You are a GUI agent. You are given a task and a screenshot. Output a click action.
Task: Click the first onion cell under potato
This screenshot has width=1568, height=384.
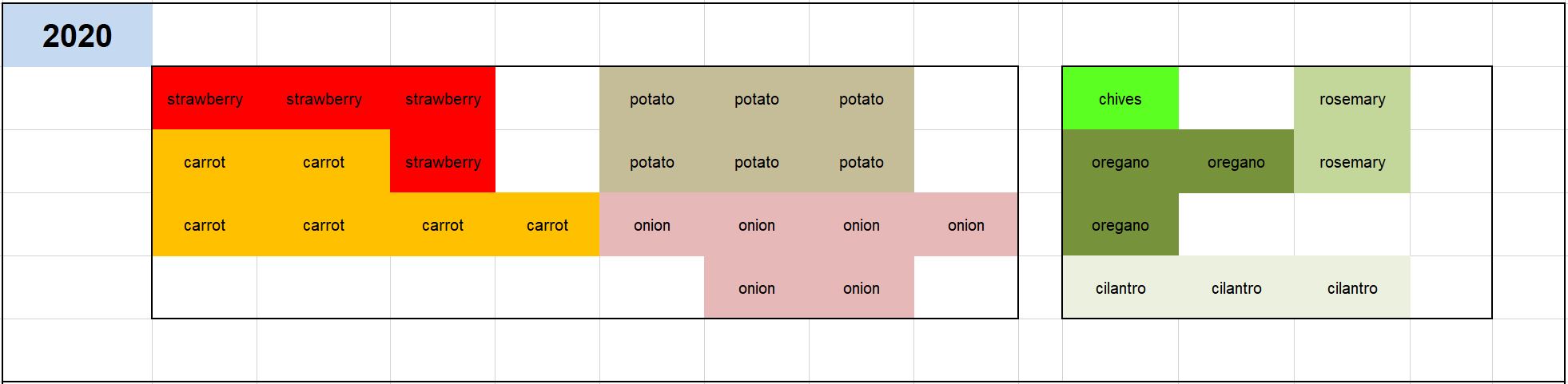[652, 224]
